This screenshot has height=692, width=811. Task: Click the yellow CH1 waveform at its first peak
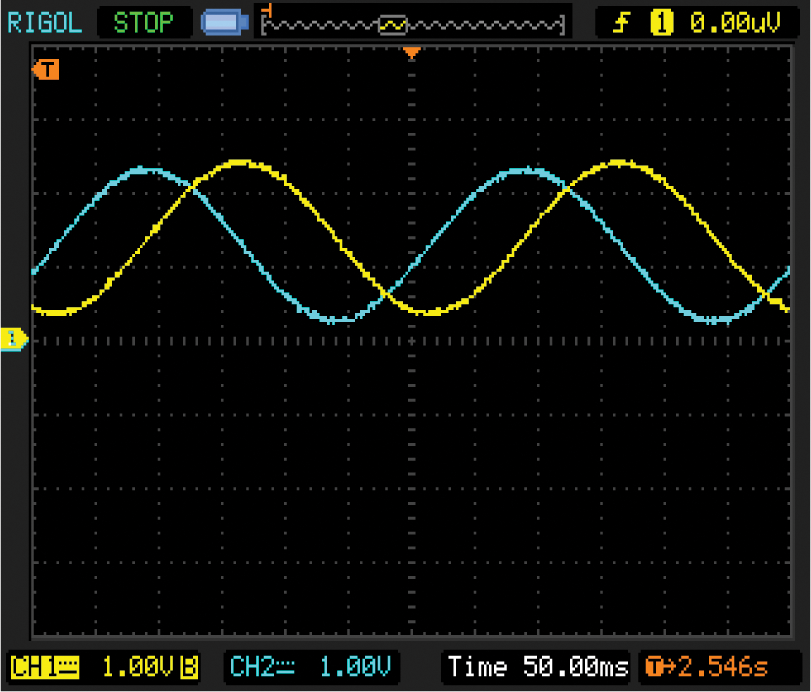[240, 161]
